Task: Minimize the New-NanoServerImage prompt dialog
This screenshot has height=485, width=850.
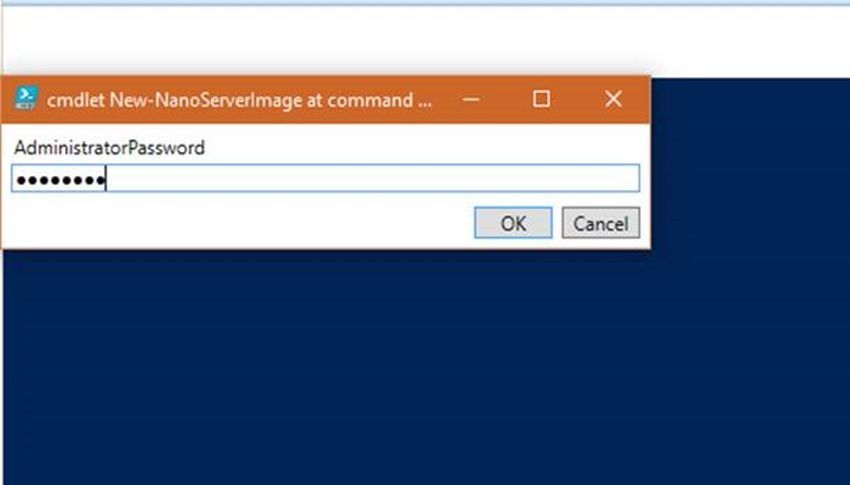Action: click(x=470, y=99)
